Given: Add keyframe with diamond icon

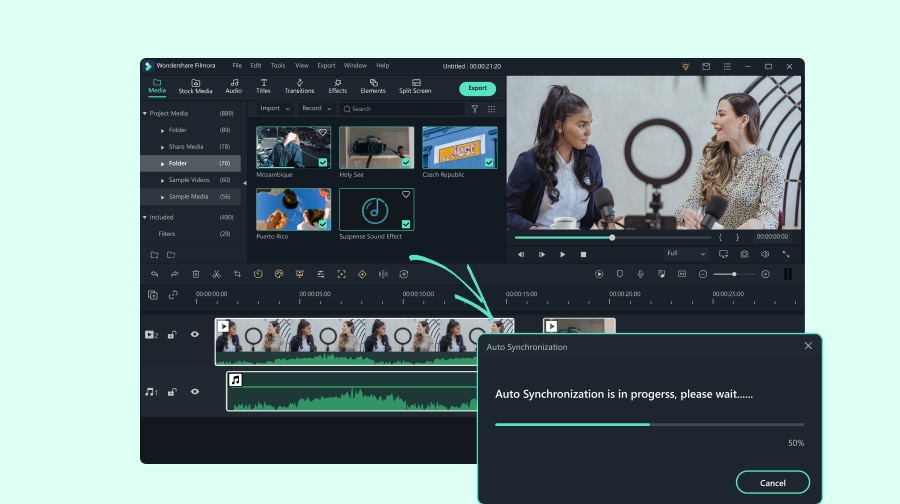Looking at the screenshot, I should pos(362,274).
